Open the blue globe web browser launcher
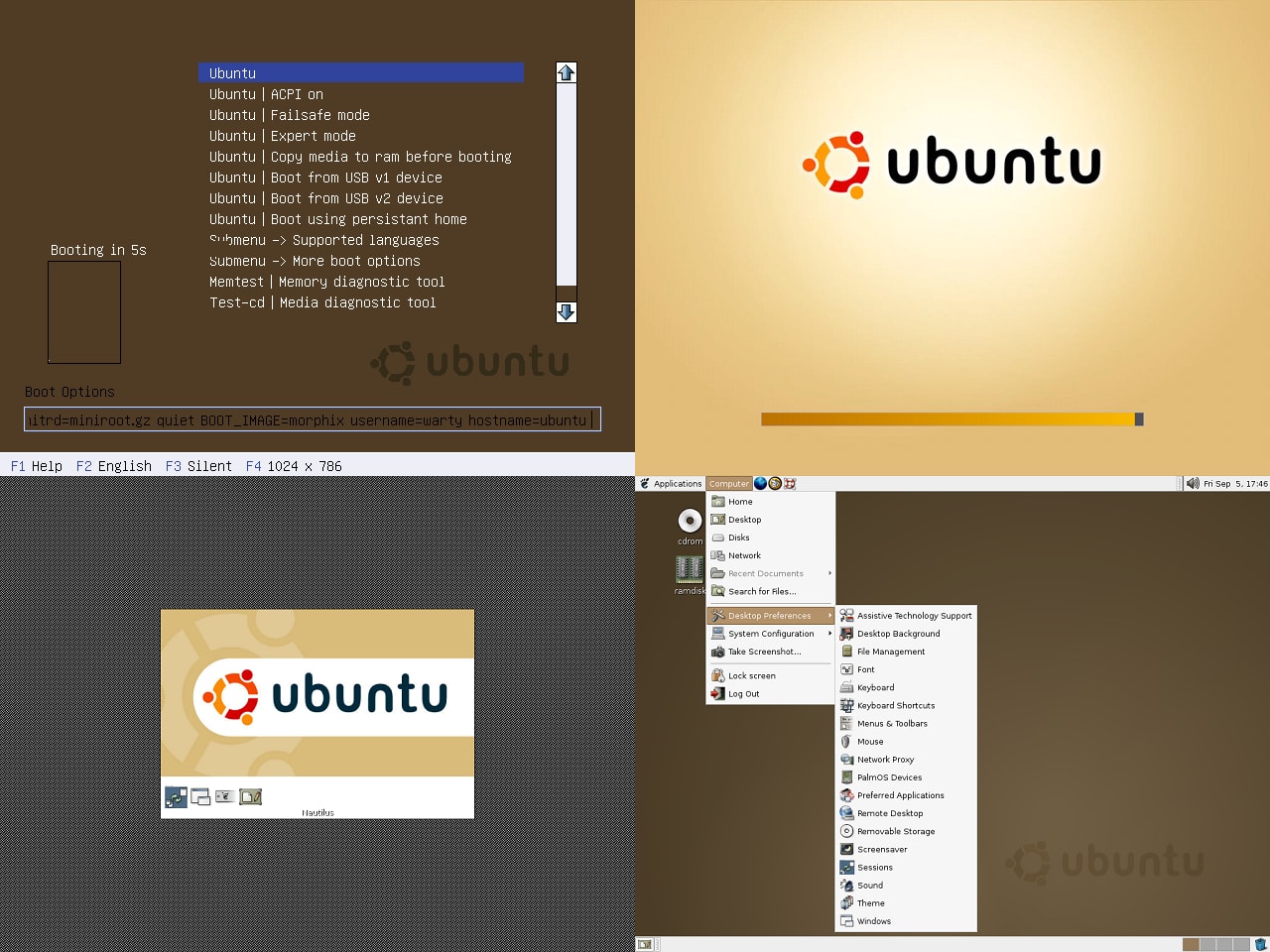This screenshot has height=952, width=1270. pos(761,484)
